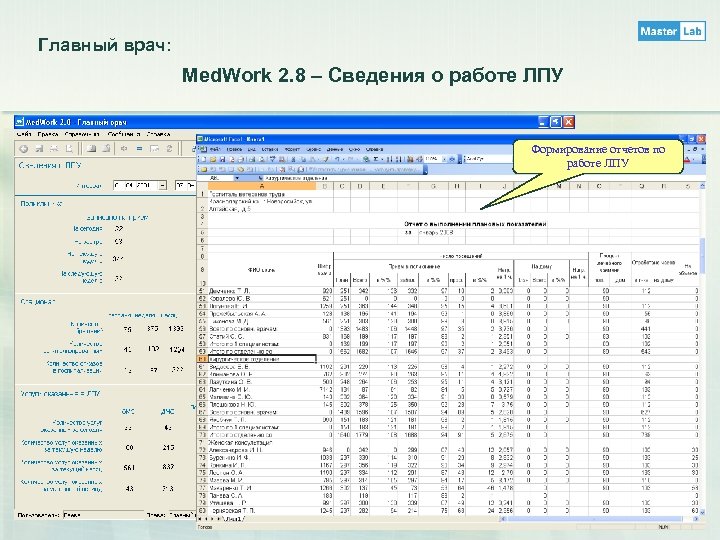The image size is (720, 540).
Task: Click the back arrow icon in MedWork toolbar
Action: click(x=24, y=148)
